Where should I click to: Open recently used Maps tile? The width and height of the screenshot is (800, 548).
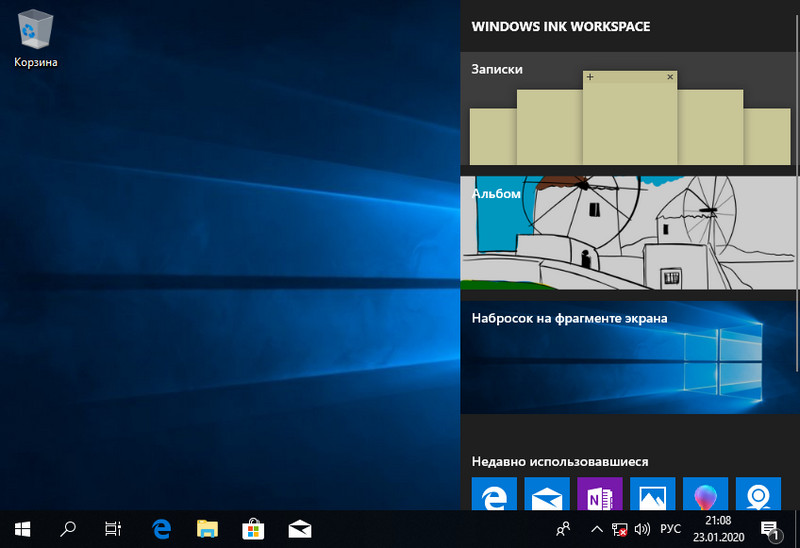point(758,493)
